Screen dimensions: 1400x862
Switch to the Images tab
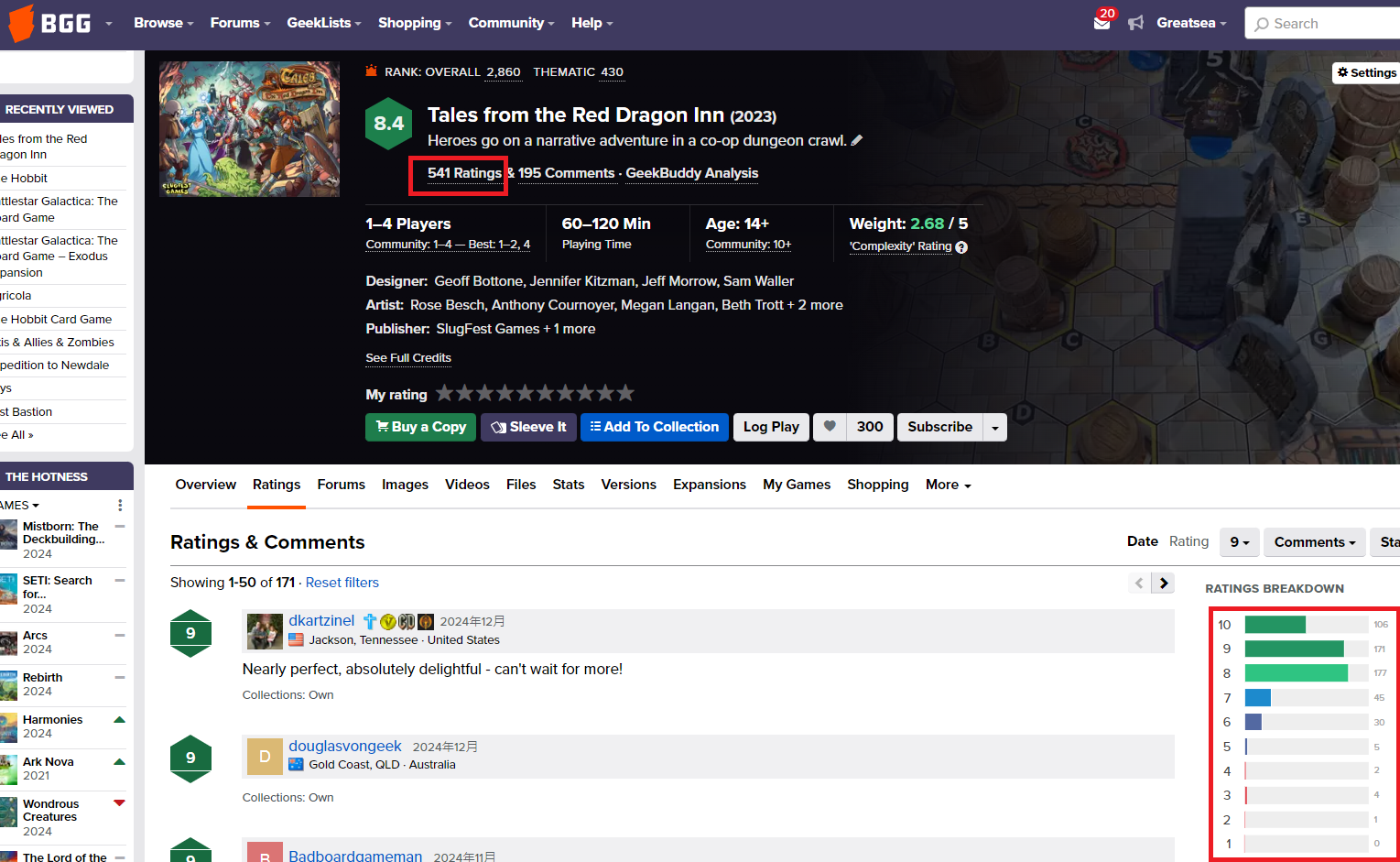[405, 485]
